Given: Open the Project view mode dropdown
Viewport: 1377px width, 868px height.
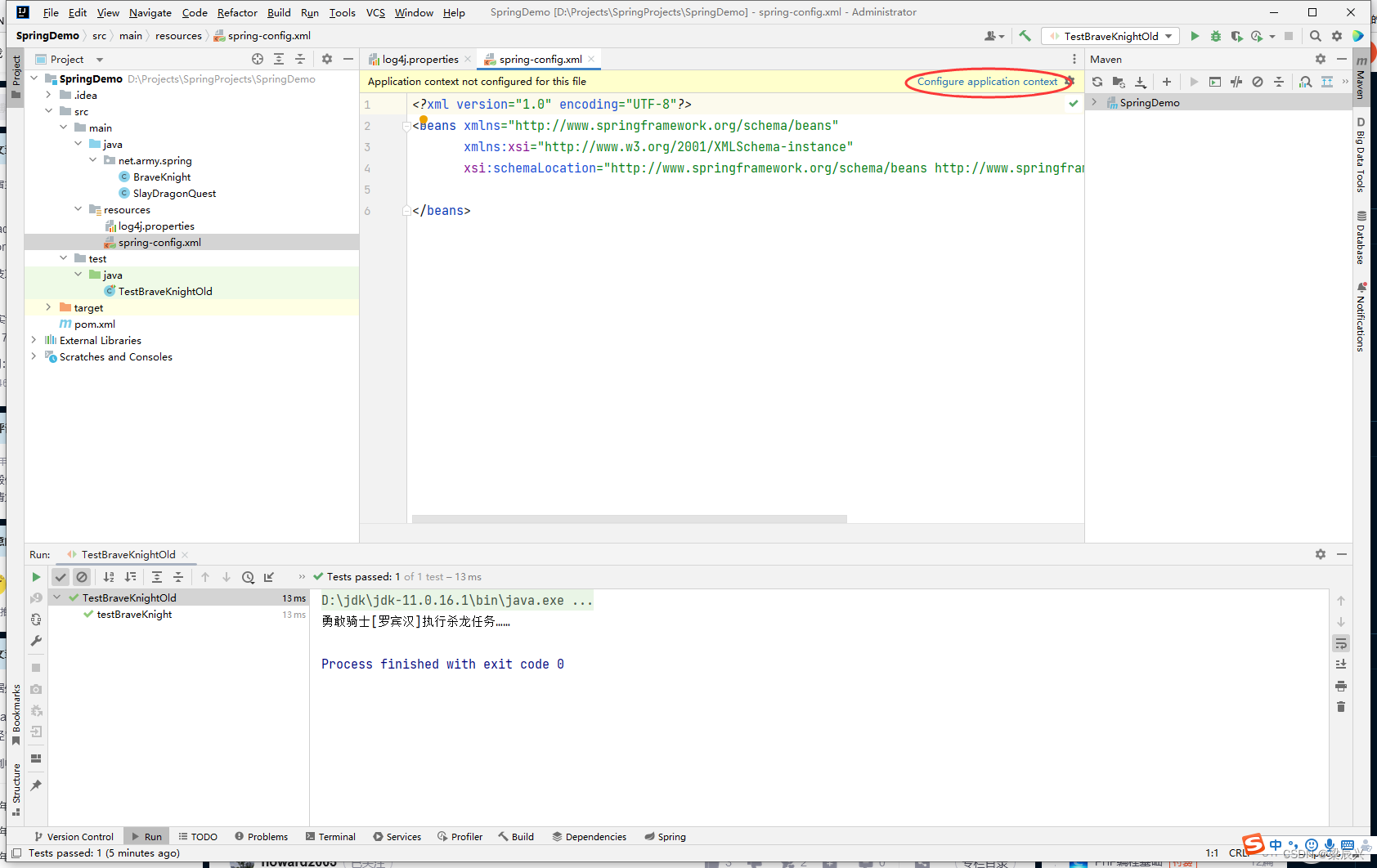Looking at the screenshot, I should (100, 60).
